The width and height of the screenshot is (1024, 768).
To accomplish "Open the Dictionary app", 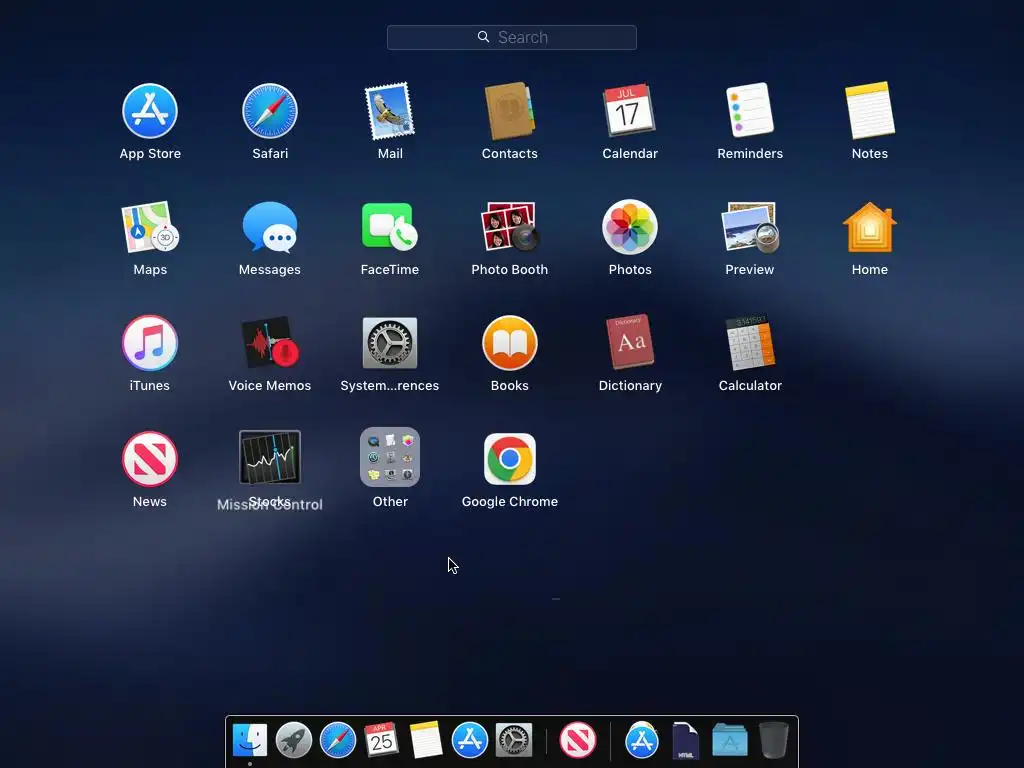I will 630,342.
